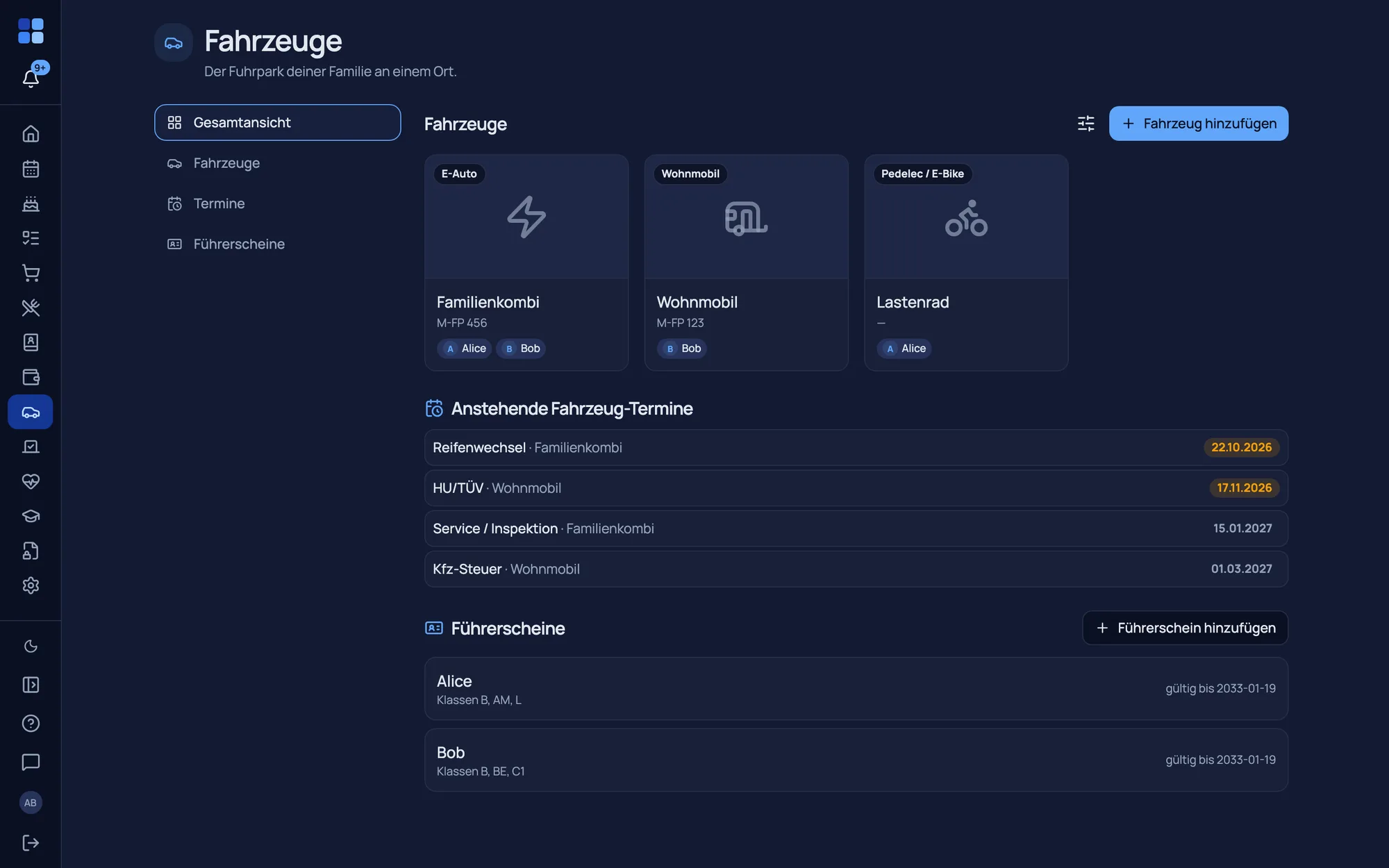This screenshot has width=1389, height=868.
Task: Open Kfz-Steuer appointment row
Action: [856, 569]
